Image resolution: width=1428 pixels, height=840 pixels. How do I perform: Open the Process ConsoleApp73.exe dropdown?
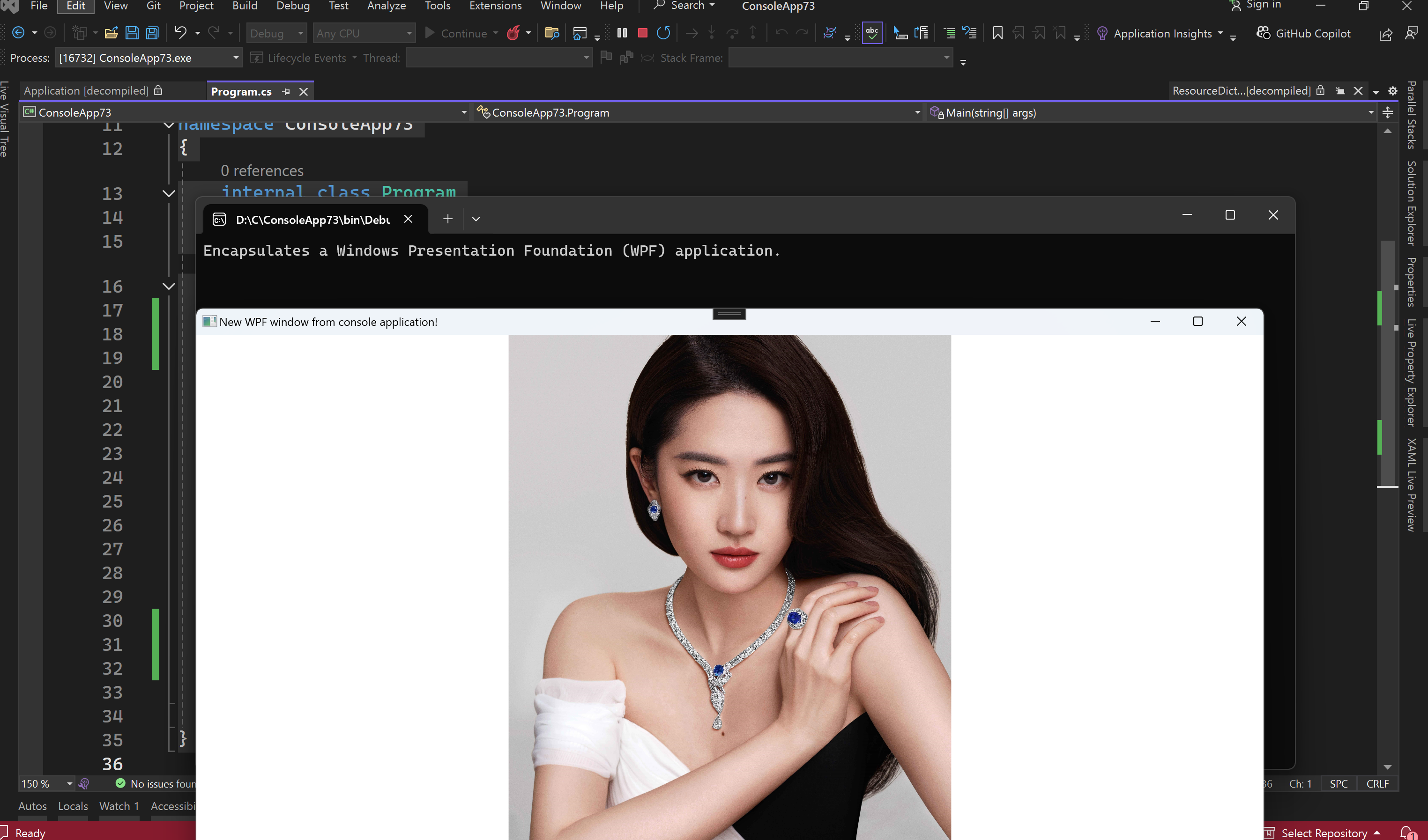tap(236, 58)
